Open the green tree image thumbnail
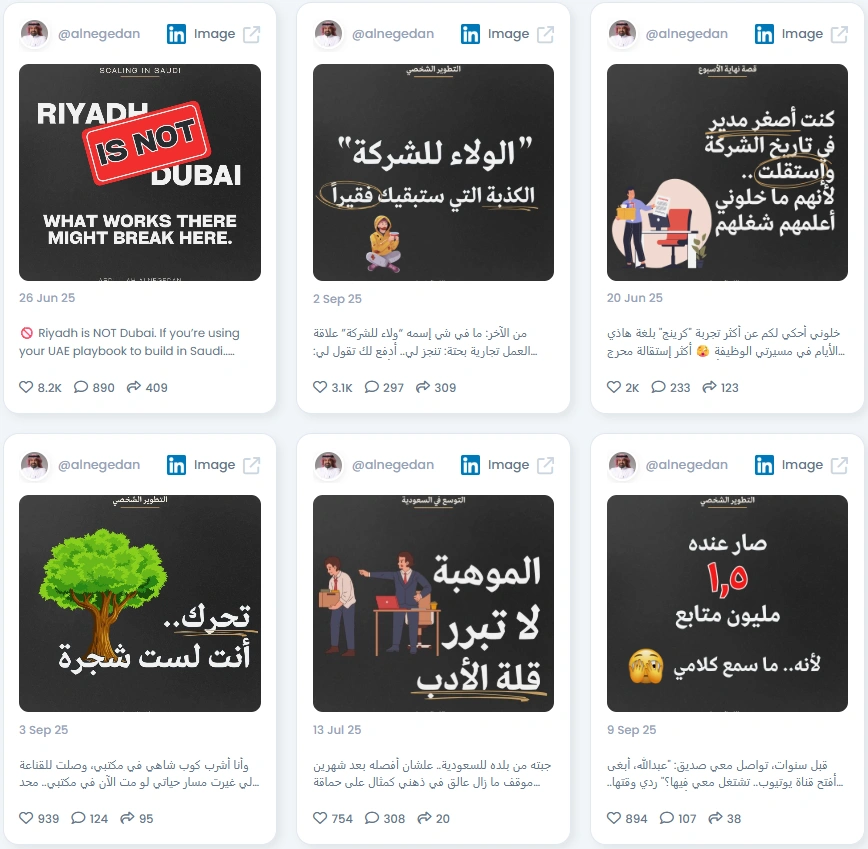The image size is (868, 849). point(140,603)
